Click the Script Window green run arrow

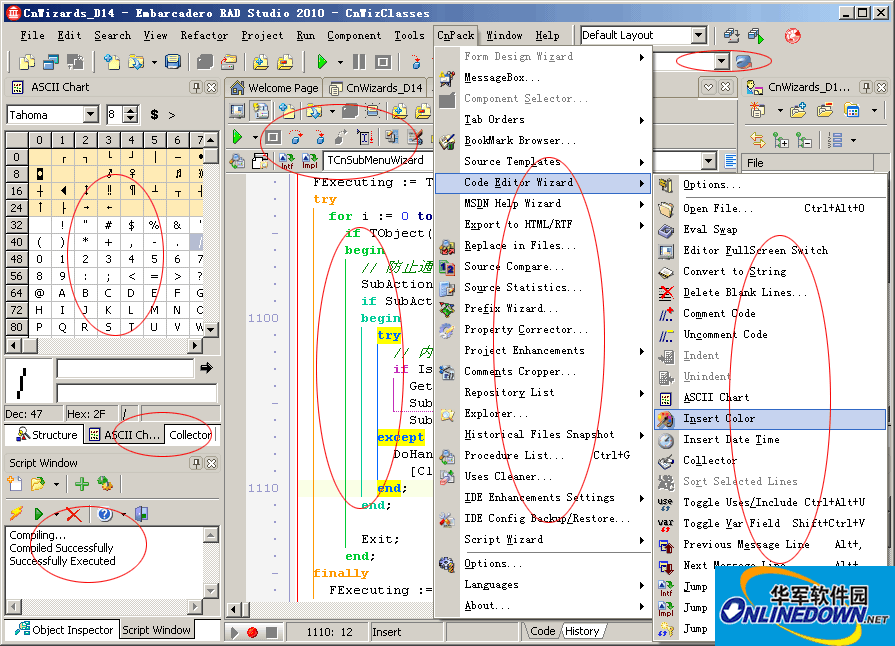click(x=39, y=514)
